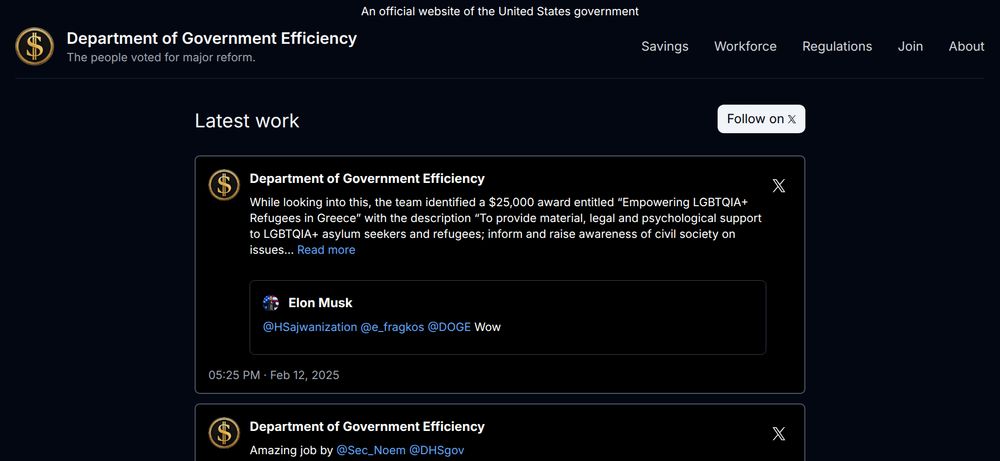Screen dimensions: 1000x461
Task: Click the 'Wow' reply text in quoted tweet
Action: click(x=488, y=327)
